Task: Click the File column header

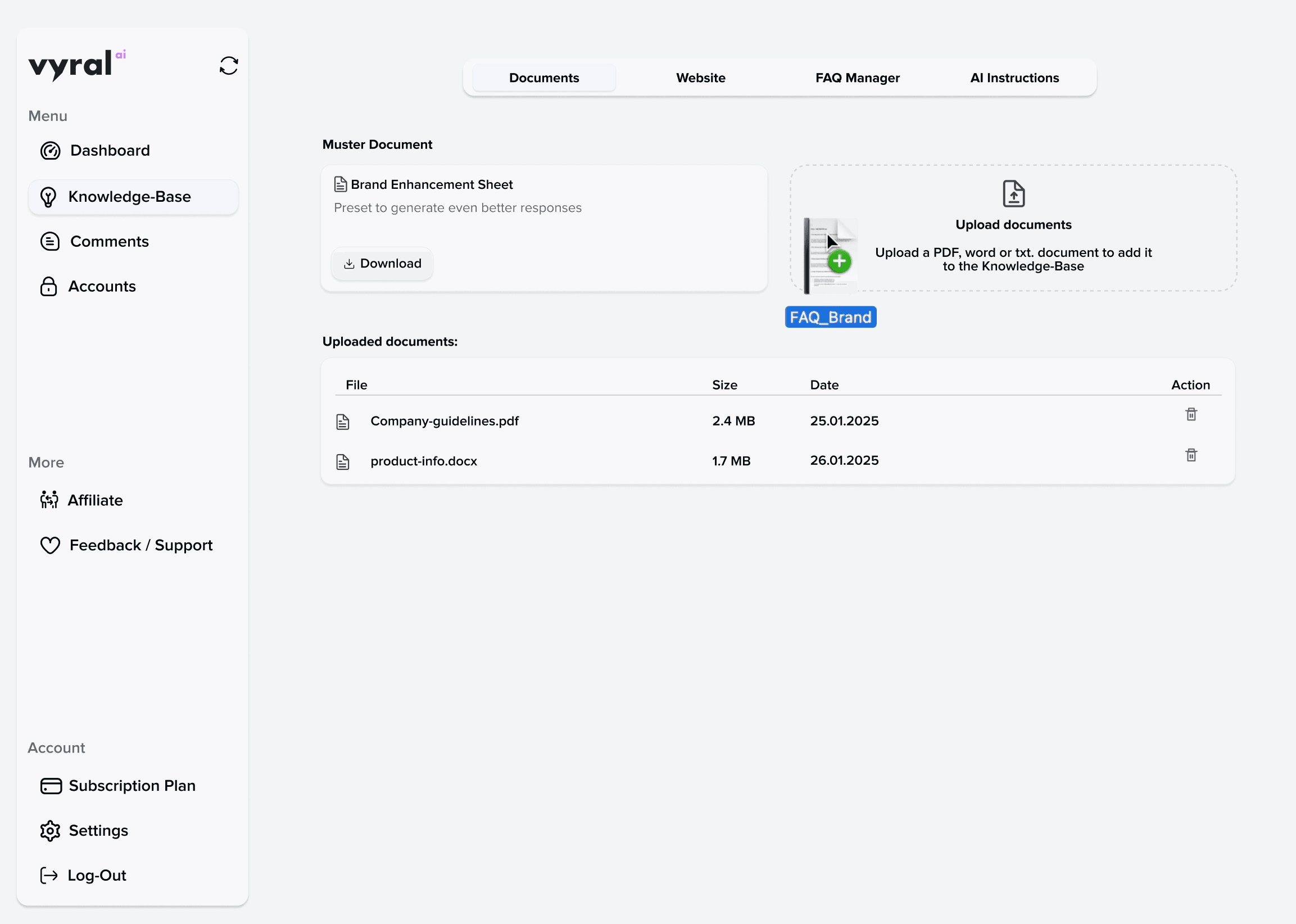Action: [x=356, y=385]
